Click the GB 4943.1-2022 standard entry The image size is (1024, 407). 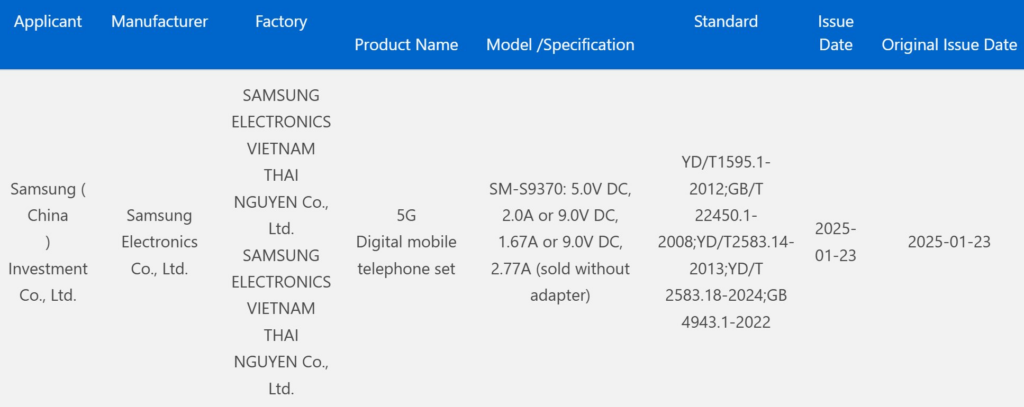click(x=726, y=309)
